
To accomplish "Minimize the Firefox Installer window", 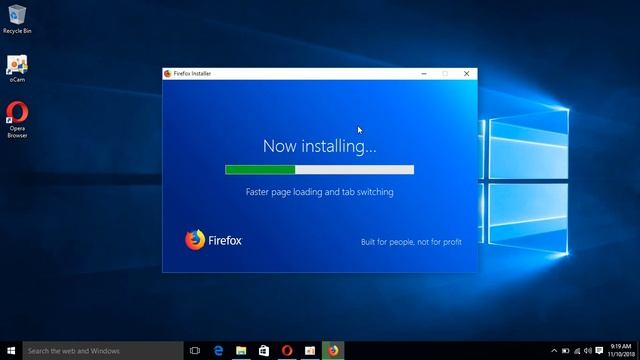I will 424,73.
